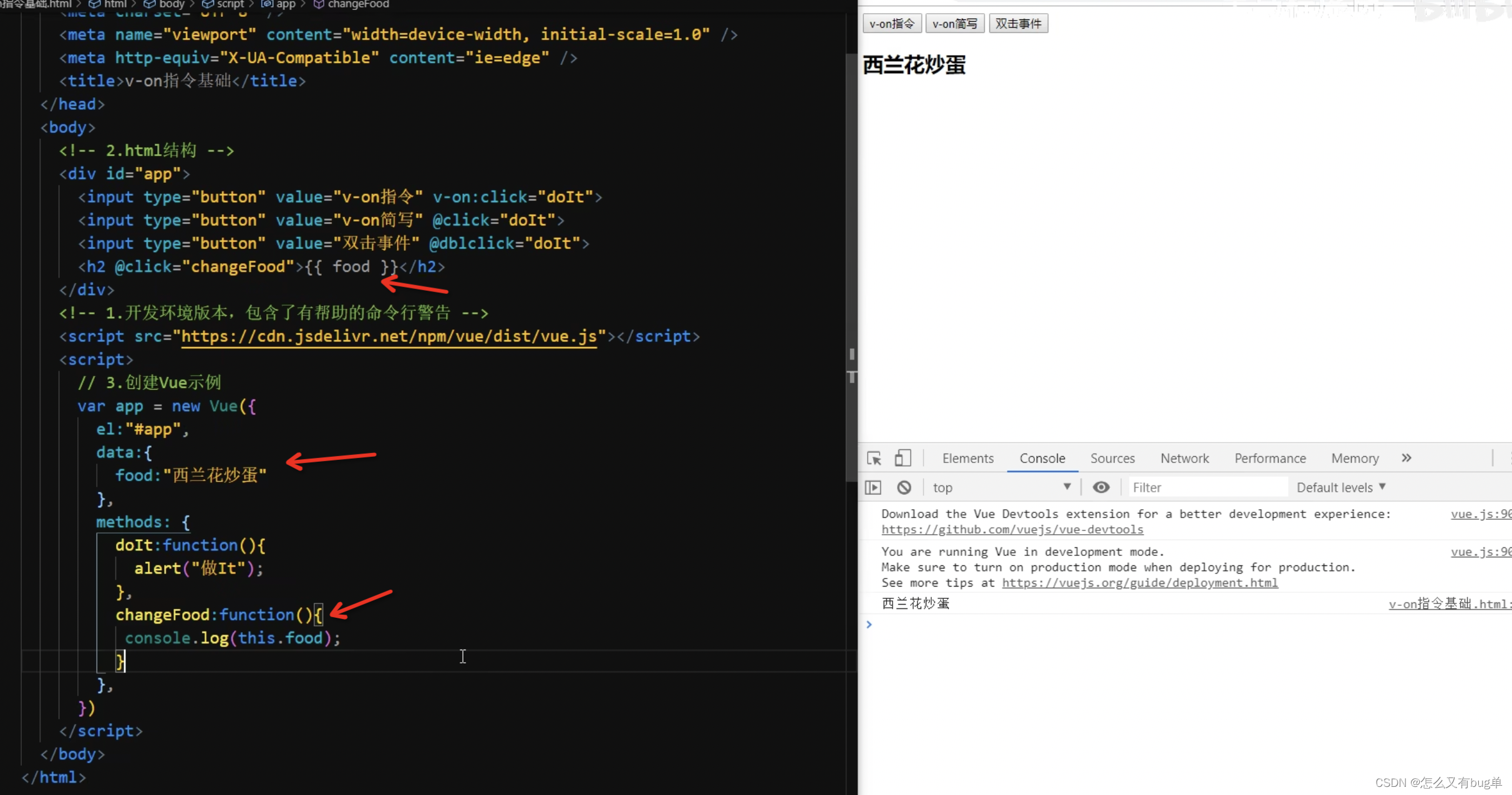Click the 双击事件 button in the page

coord(1018,24)
